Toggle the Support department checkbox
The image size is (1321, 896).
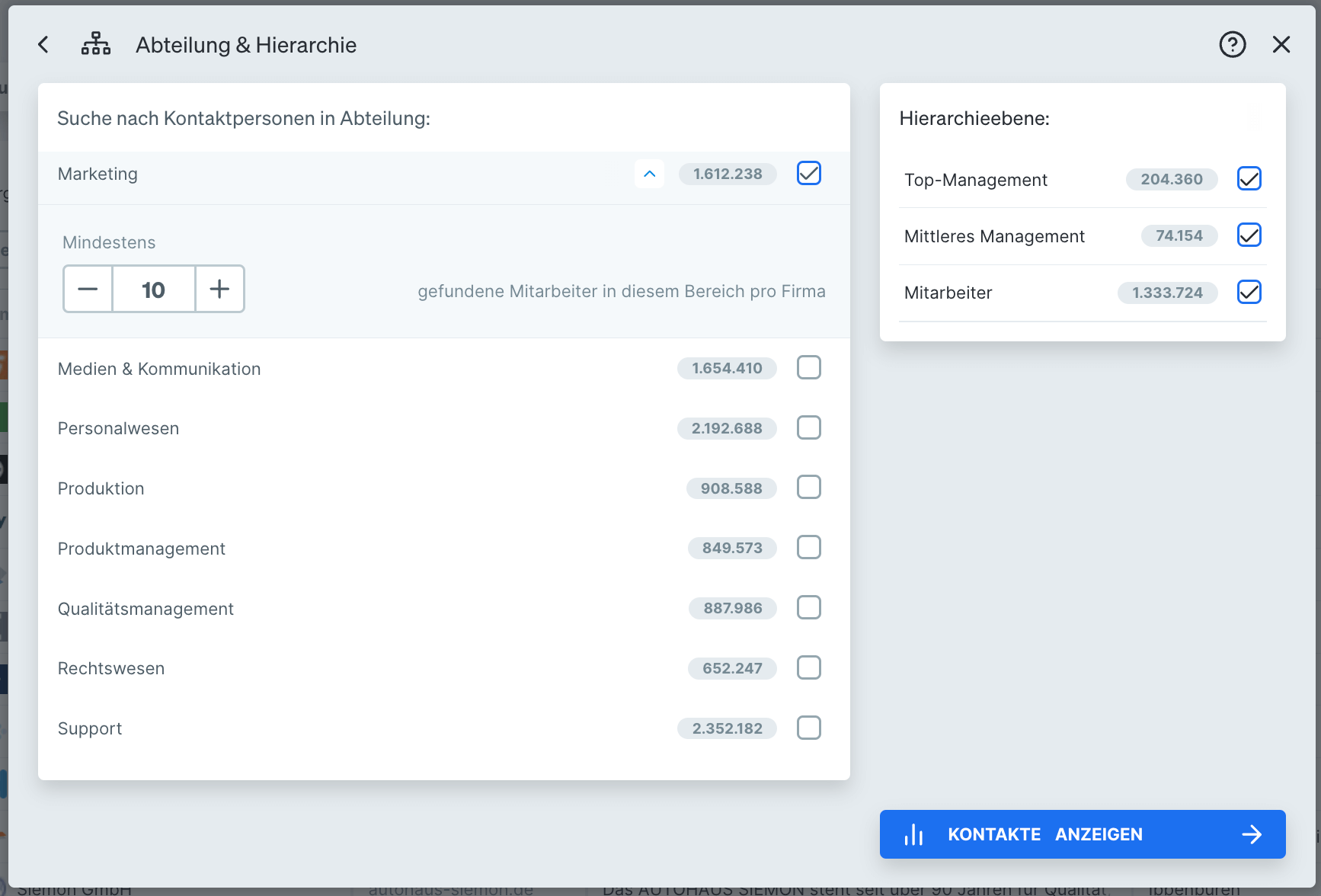[808, 728]
